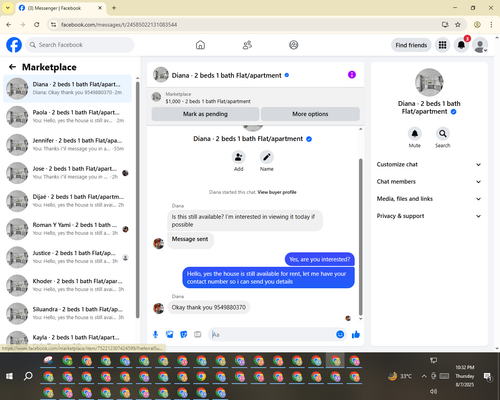Open Jose's conversation in the list
The image size is (500, 400).
click(67, 173)
